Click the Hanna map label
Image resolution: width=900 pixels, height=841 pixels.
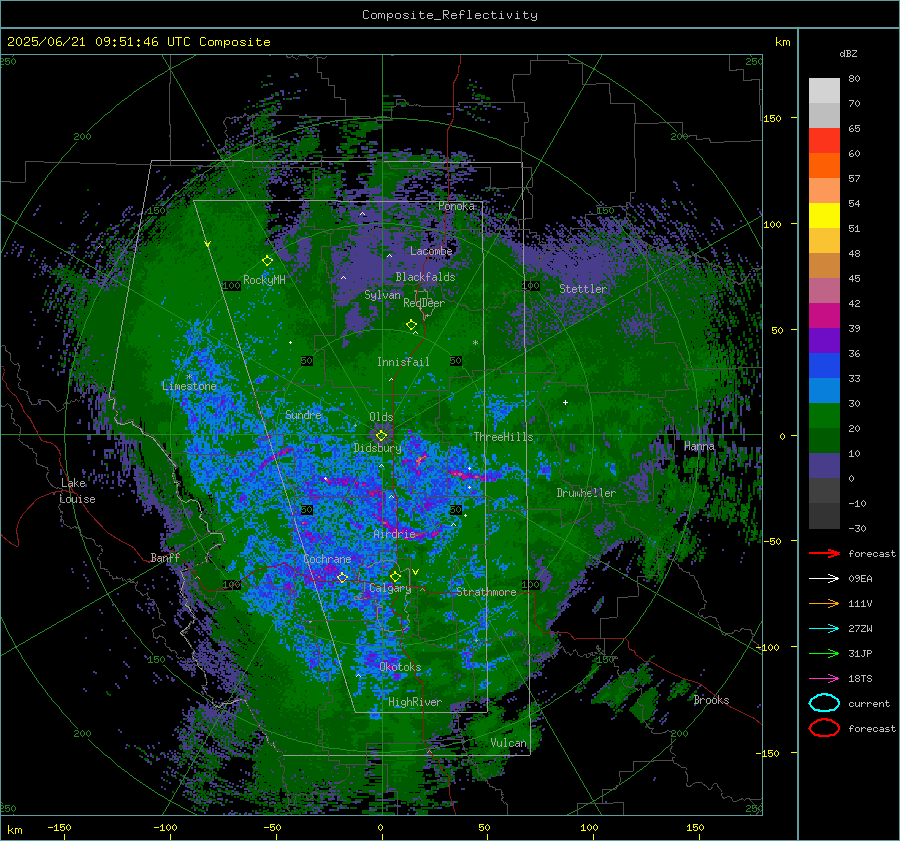pos(699,446)
